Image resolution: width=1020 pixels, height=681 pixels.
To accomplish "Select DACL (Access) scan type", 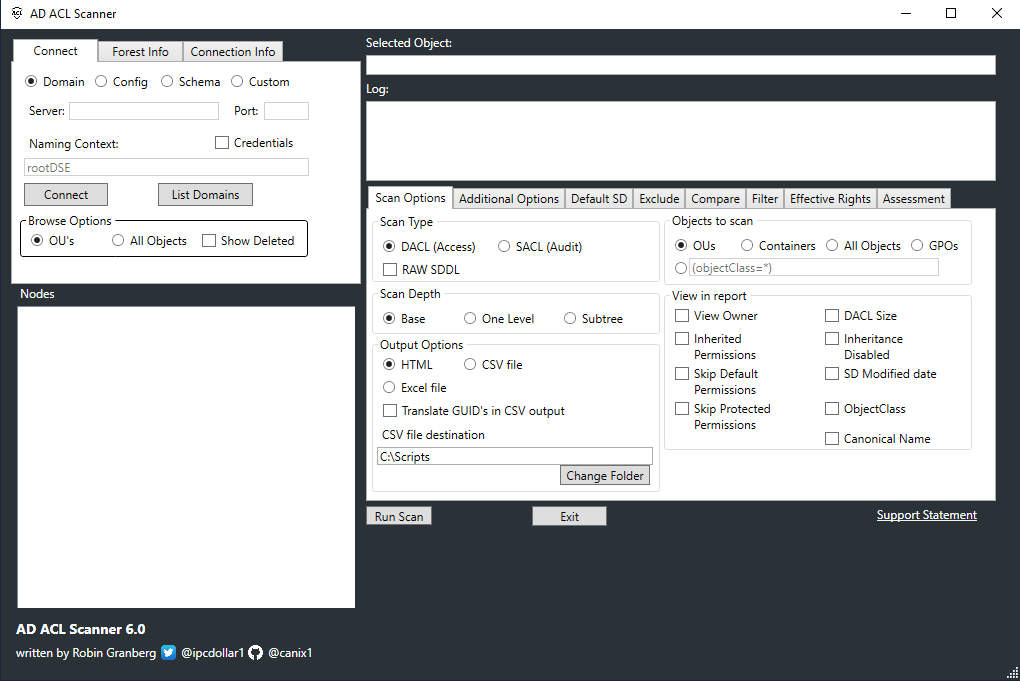I will (389, 247).
